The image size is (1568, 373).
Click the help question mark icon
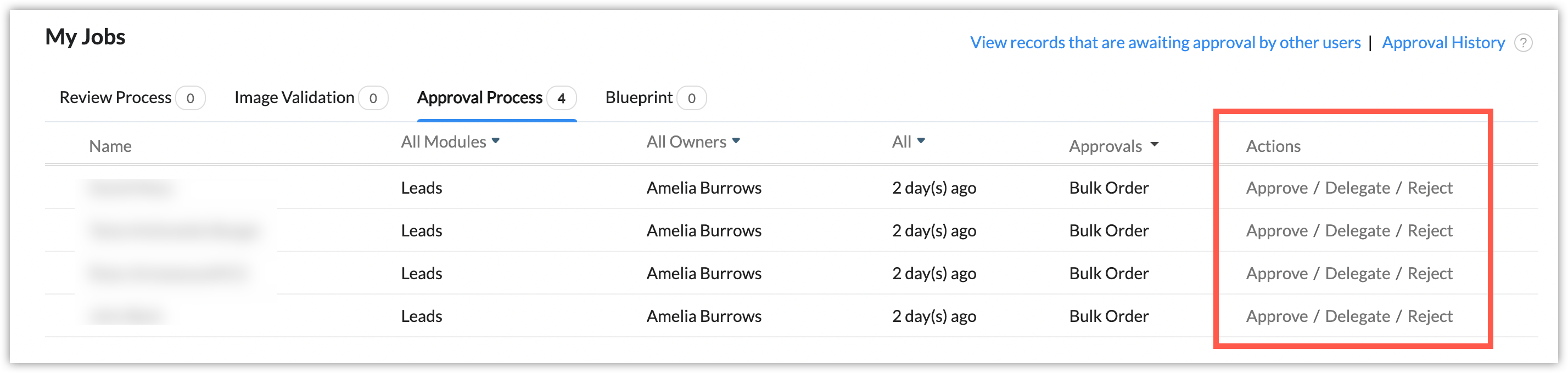1522,43
